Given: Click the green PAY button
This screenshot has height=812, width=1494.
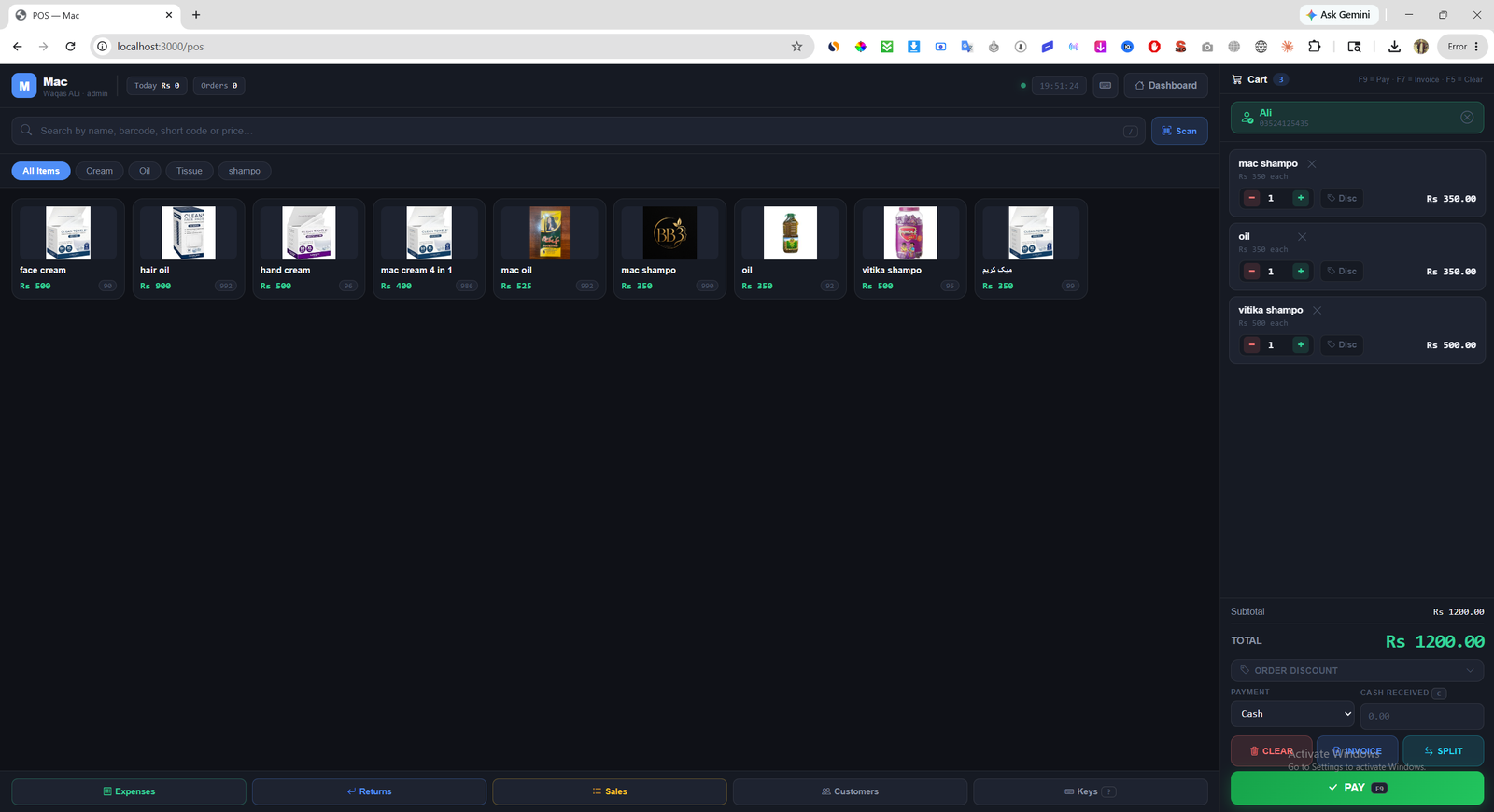Looking at the screenshot, I should (1357, 788).
